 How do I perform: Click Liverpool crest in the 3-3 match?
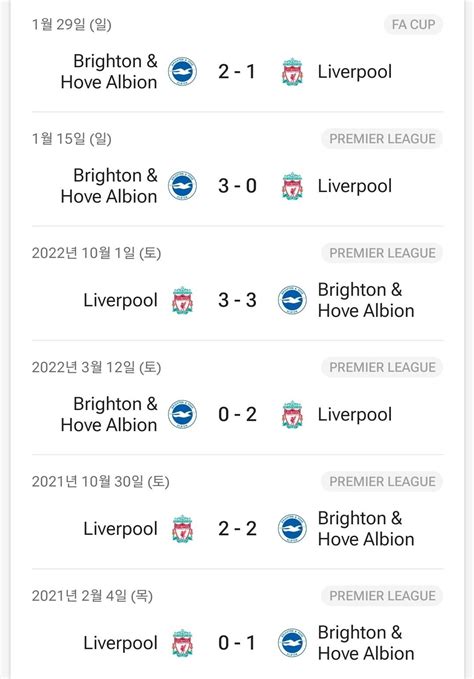coord(182,300)
